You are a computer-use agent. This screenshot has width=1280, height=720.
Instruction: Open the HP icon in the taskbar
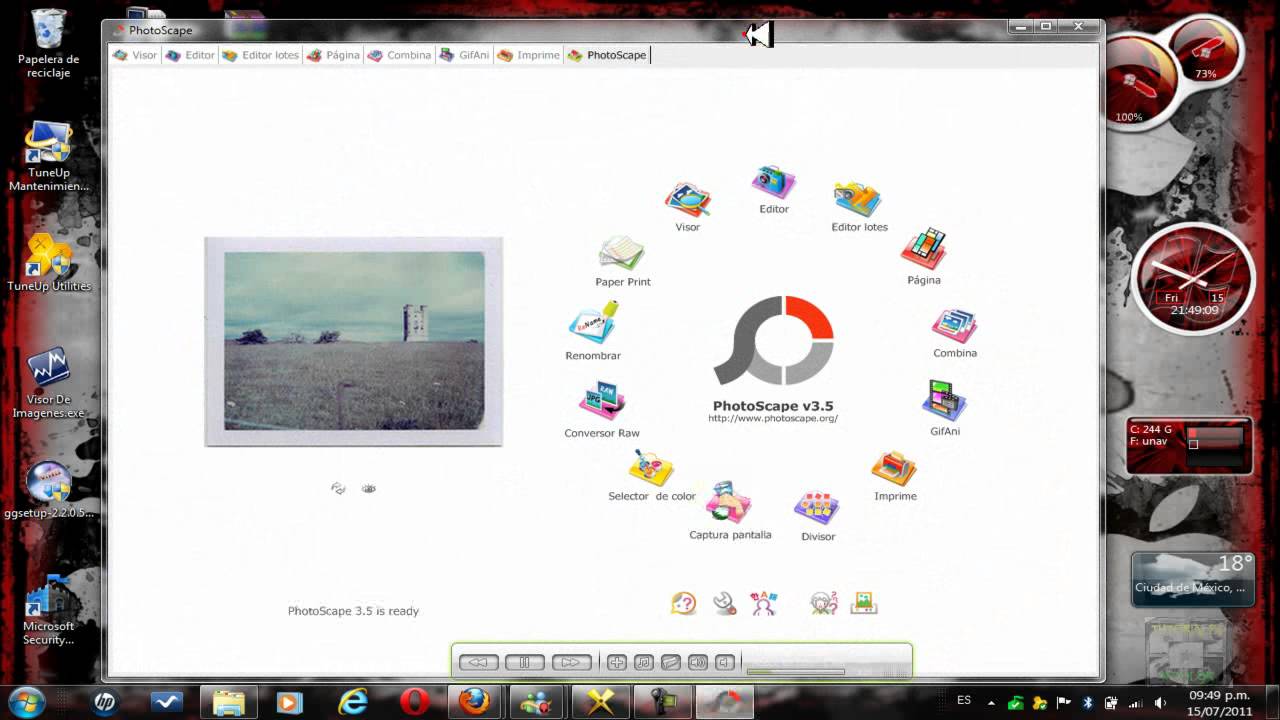click(x=105, y=703)
